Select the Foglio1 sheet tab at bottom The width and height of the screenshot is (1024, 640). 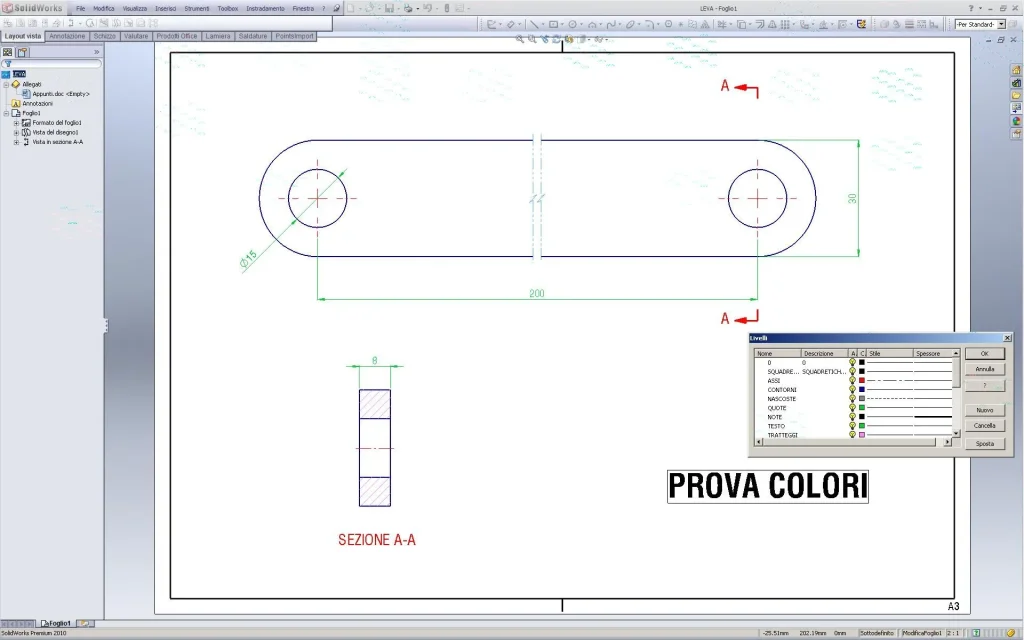point(56,624)
